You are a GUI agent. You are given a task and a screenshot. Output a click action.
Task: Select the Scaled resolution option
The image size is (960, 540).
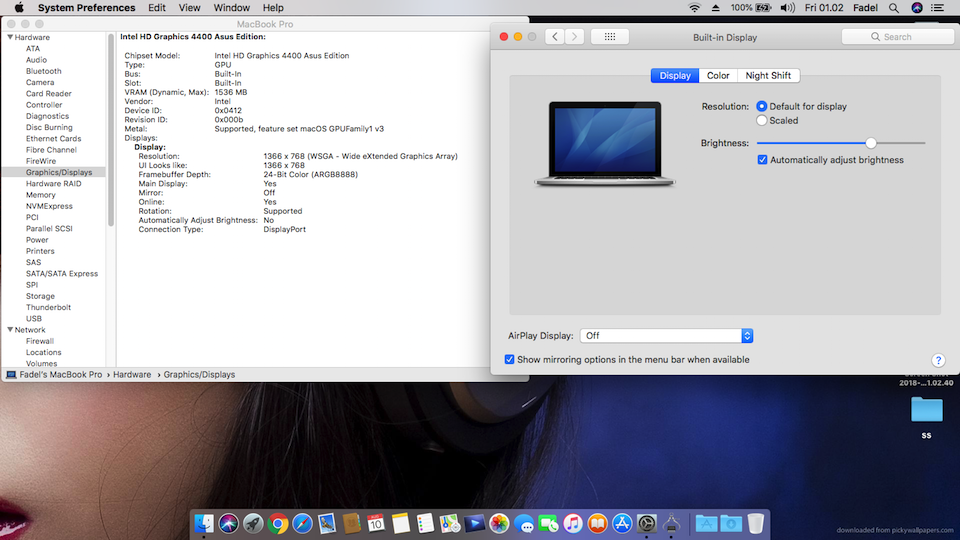tap(762, 120)
